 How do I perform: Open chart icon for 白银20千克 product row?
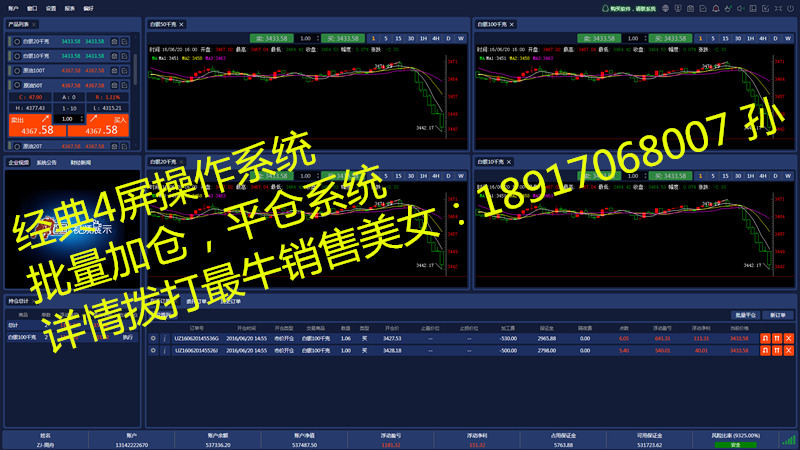click(x=113, y=41)
